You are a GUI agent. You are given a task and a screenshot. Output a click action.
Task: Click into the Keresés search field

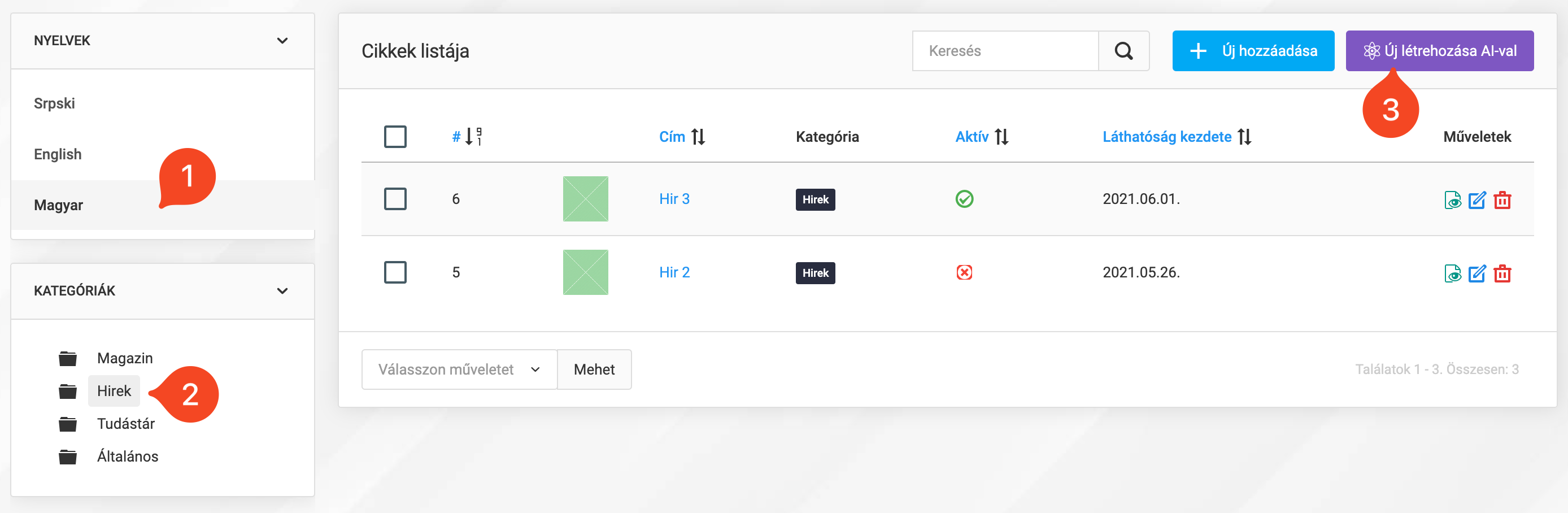1005,51
